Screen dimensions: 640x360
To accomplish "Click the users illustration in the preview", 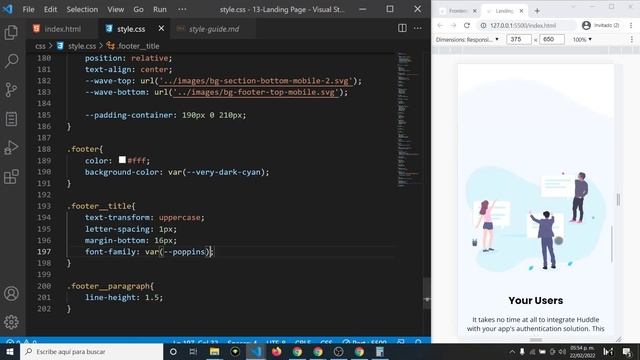I will tap(536, 220).
